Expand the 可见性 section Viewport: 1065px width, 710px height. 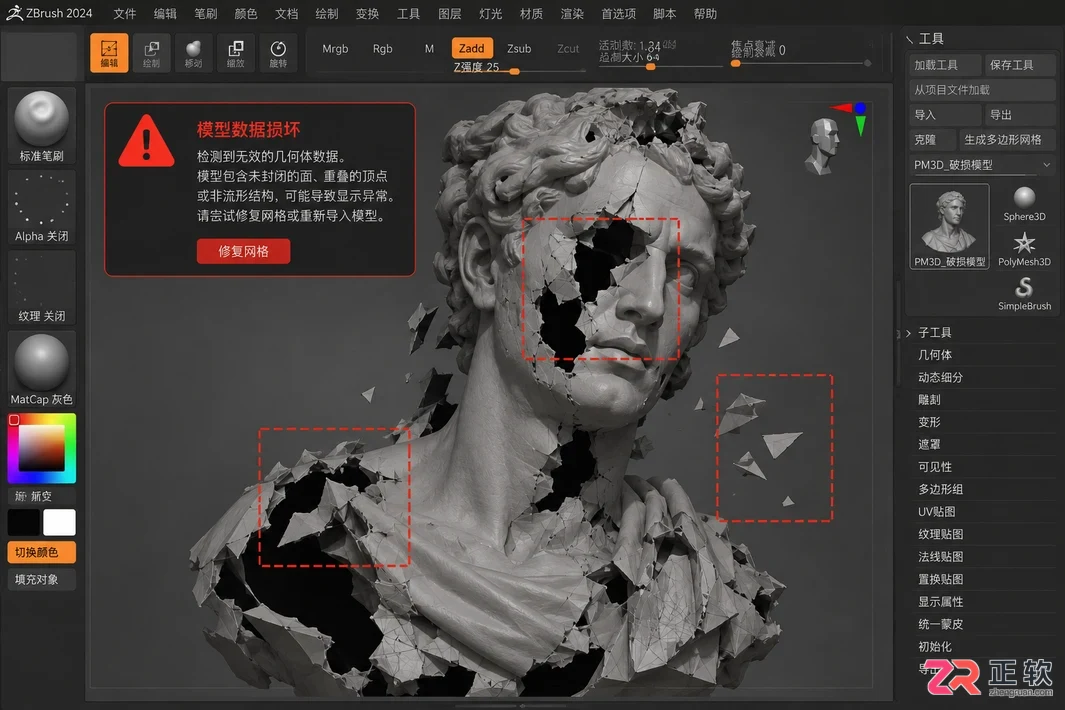click(935, 467)
